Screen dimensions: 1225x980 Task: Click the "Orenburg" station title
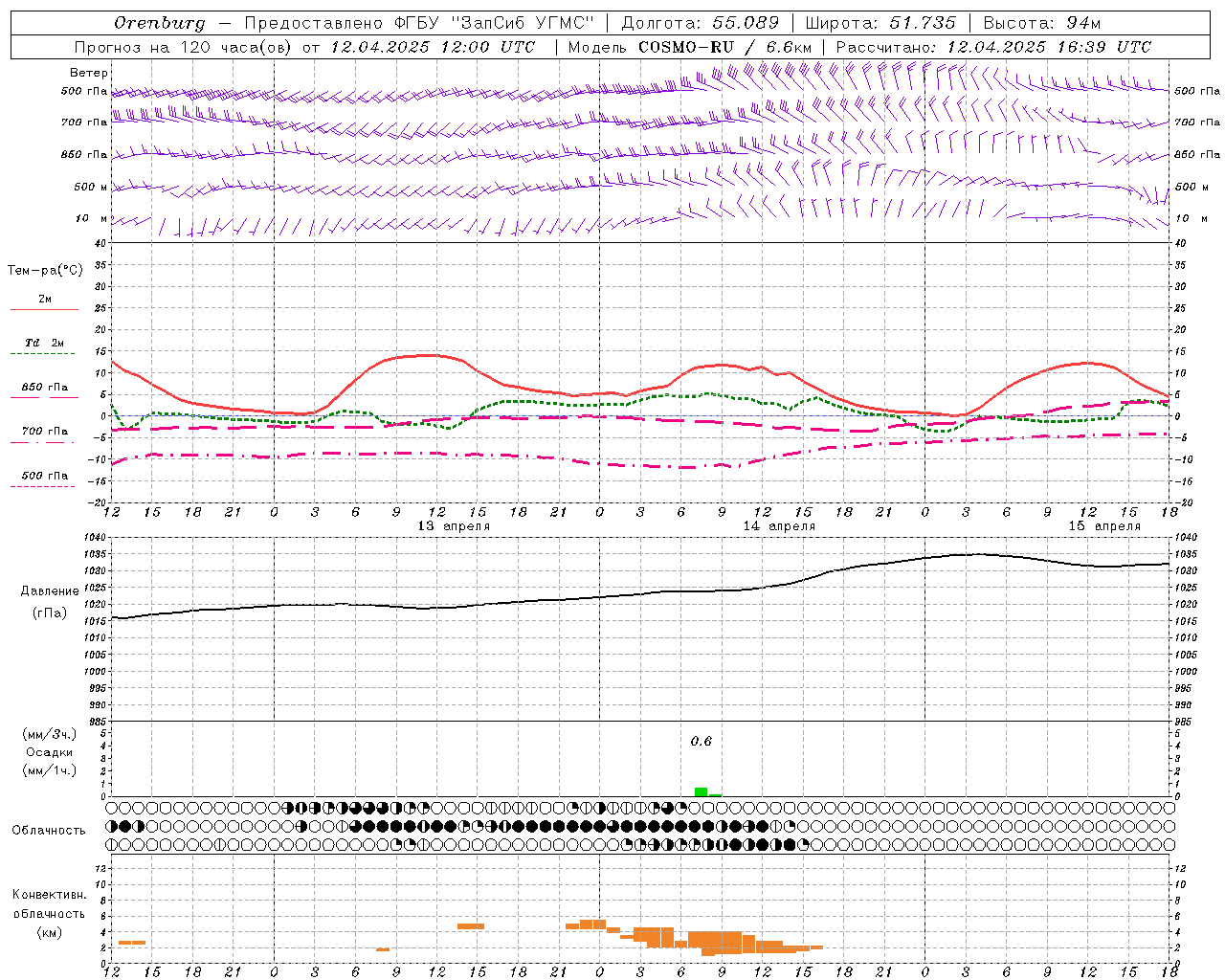(159, 23)
